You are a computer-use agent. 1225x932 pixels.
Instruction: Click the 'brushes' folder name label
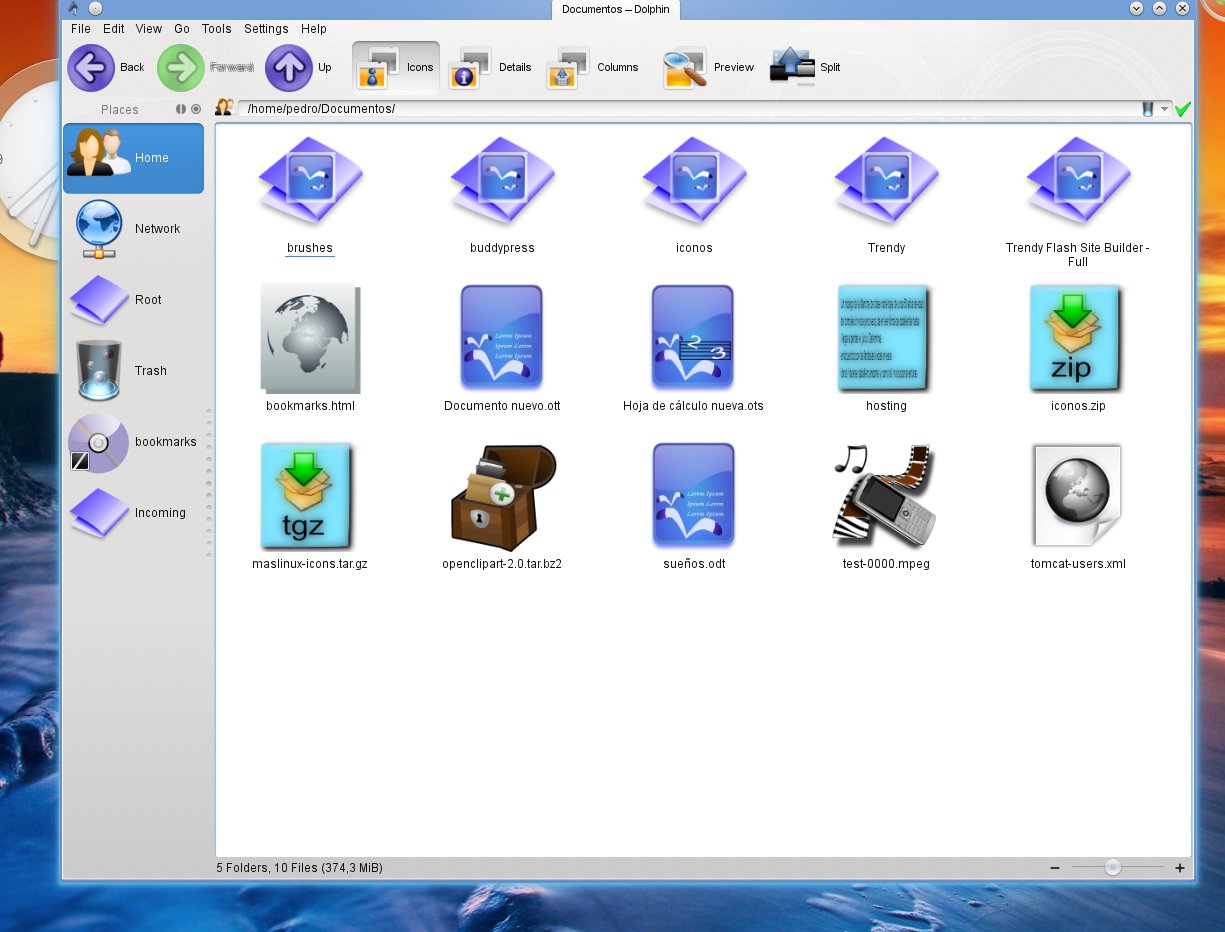[x=310, y=248]
